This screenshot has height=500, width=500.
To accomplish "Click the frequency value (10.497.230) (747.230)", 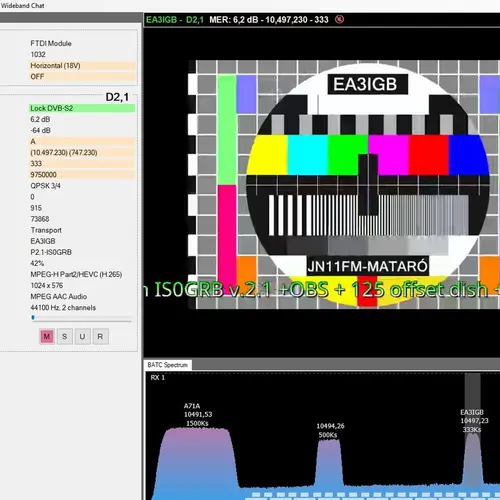I will tap(82, 152).
